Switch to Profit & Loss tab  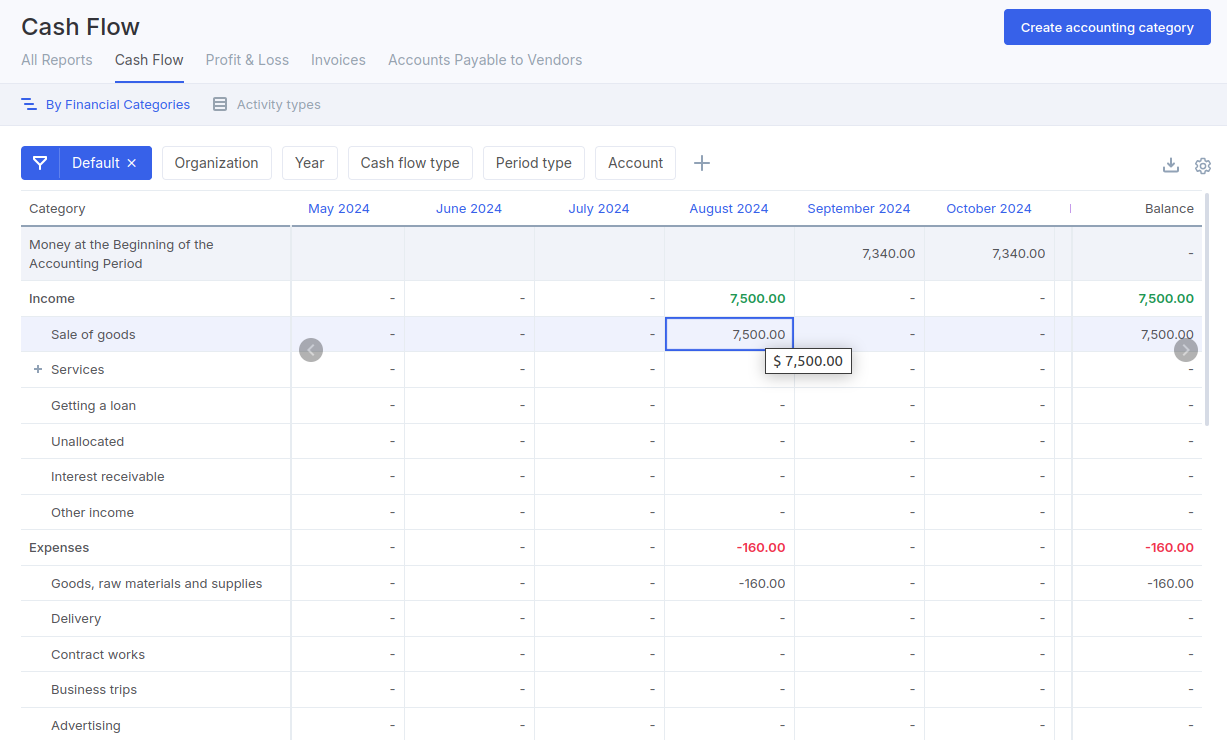[247, 60]
